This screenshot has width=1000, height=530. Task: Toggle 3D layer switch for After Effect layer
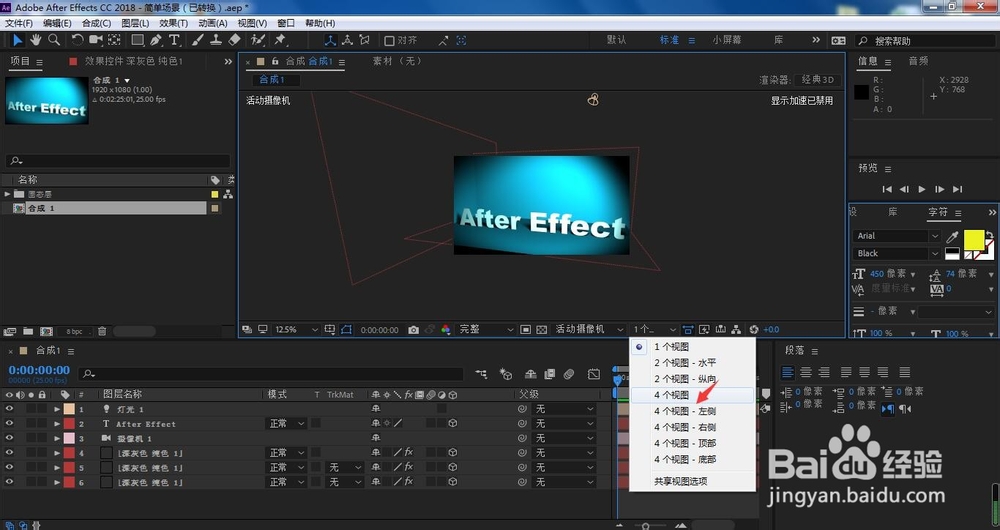tap(453, 423)
